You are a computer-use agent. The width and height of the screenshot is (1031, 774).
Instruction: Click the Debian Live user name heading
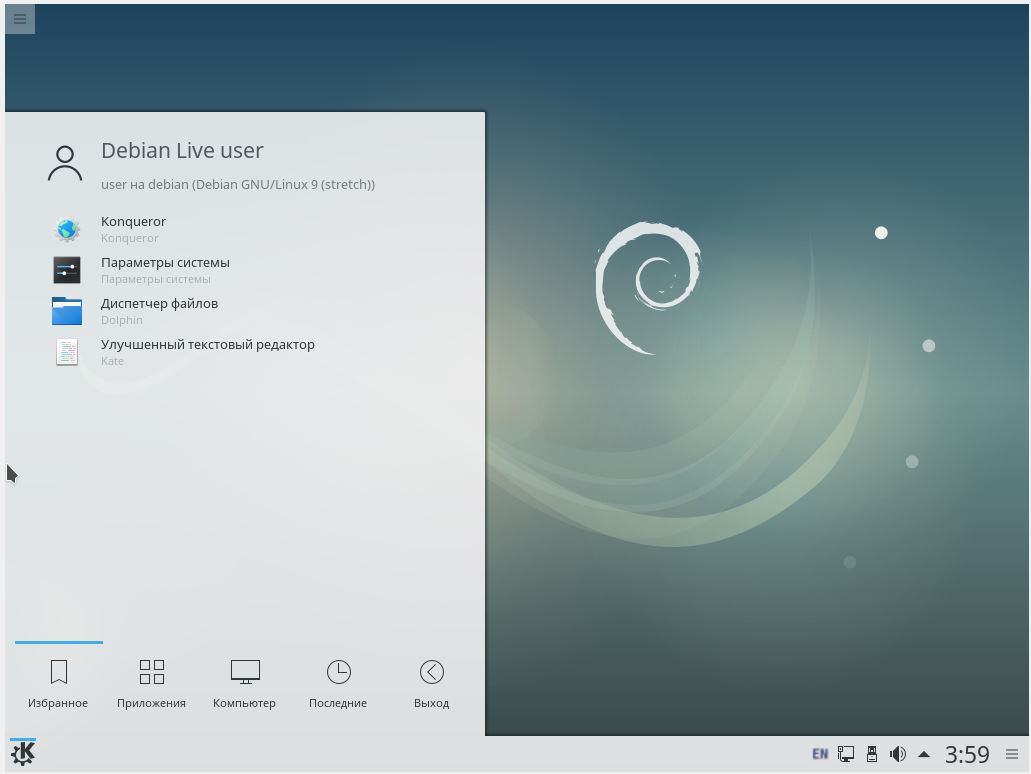182,151
